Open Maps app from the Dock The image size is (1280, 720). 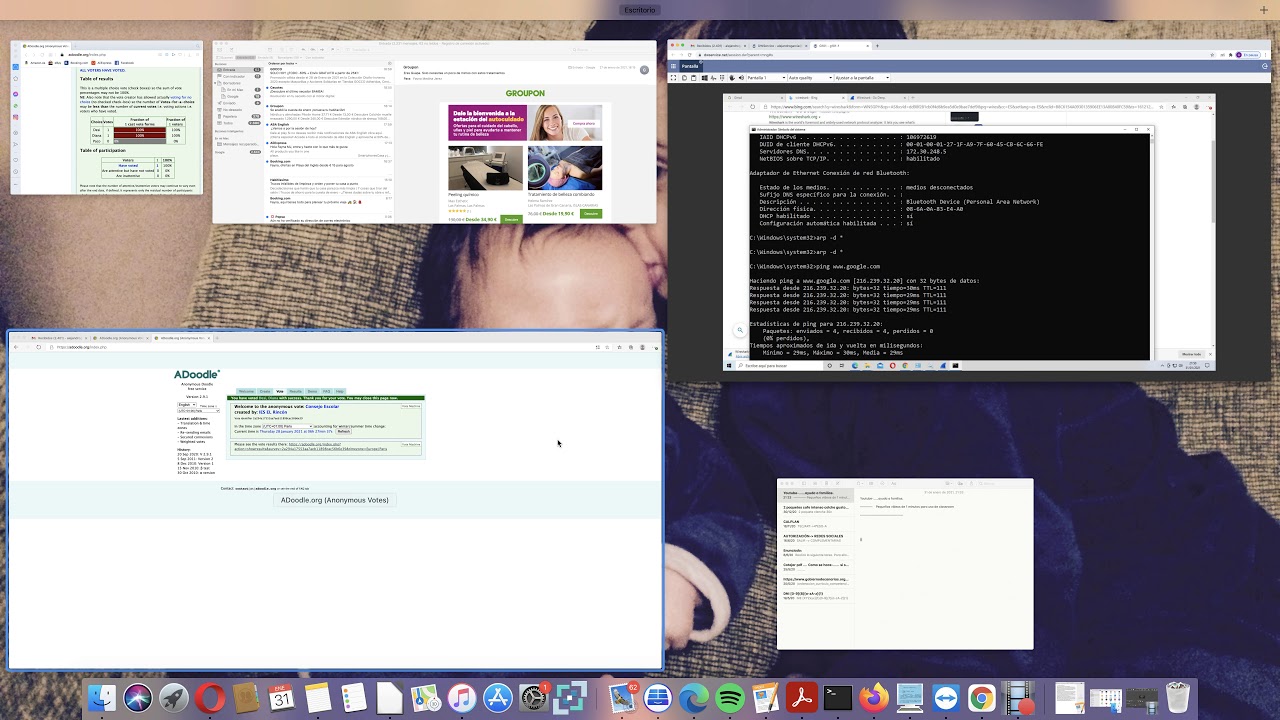click(426, 698)
